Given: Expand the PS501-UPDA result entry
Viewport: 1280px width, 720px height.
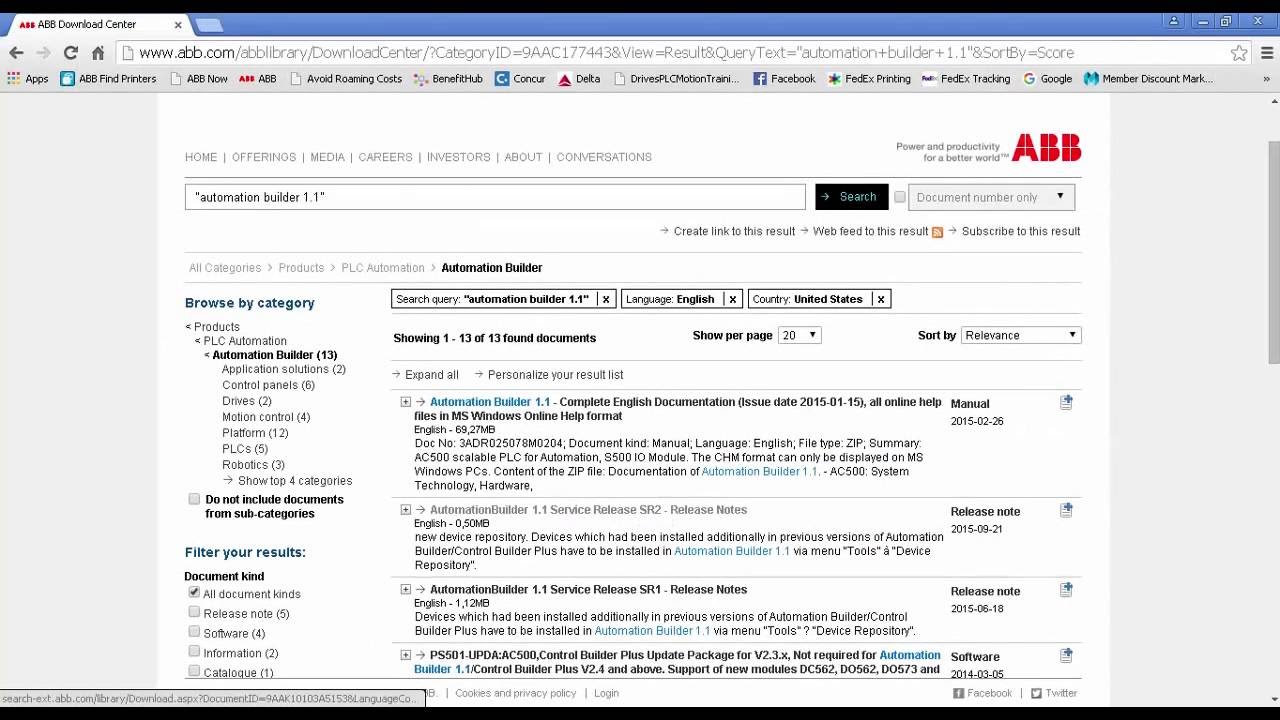Looking at the screenshot, I should (405, 655).
